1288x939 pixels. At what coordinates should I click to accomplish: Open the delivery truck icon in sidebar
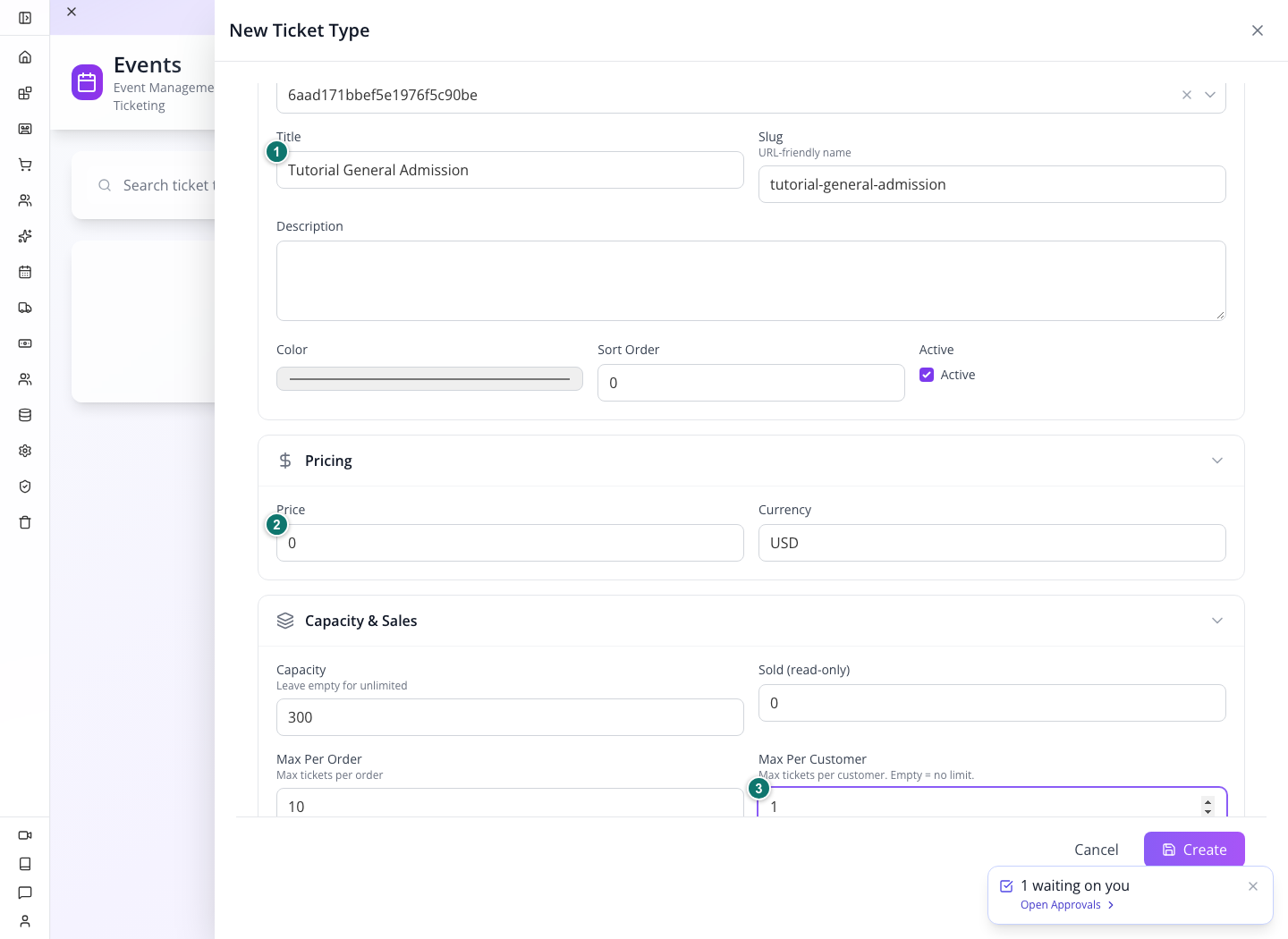coord(25,308)
